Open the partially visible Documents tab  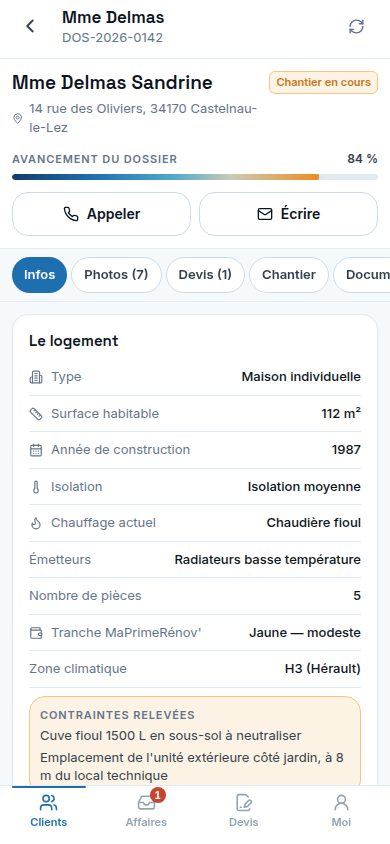[361, 275]
